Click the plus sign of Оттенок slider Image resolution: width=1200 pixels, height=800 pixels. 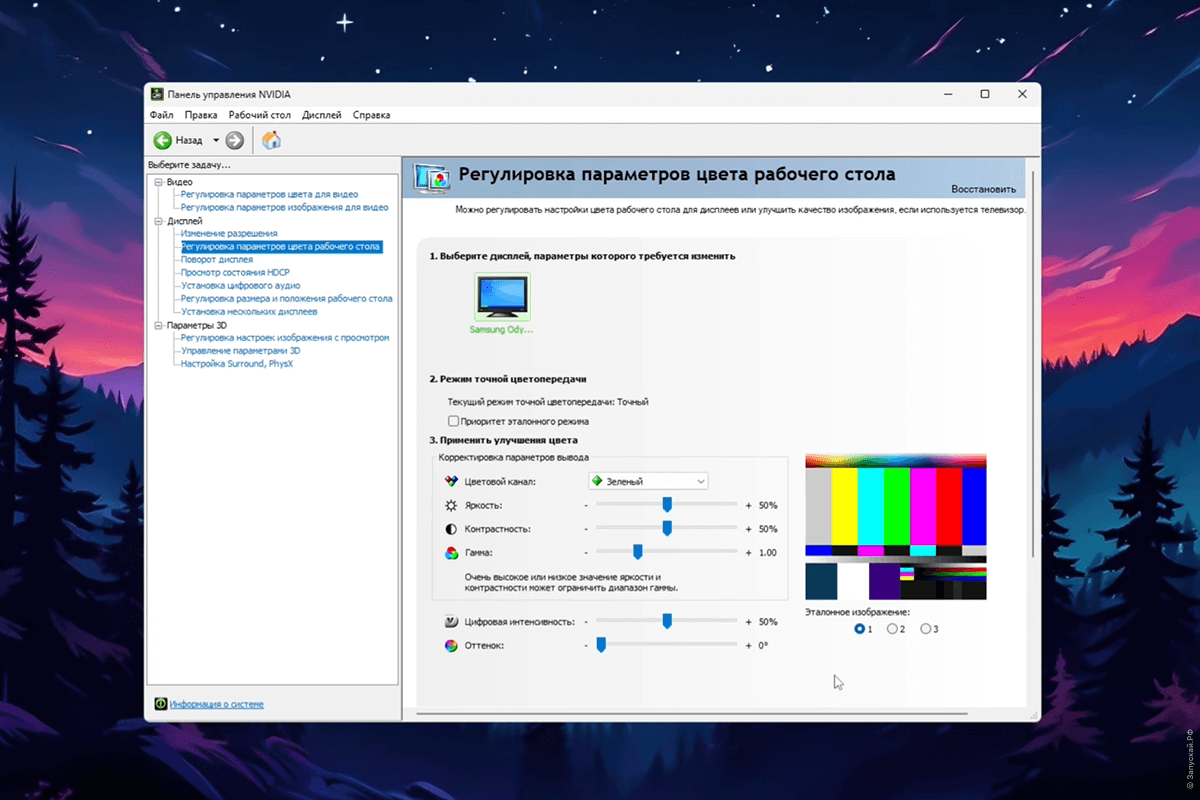coord(748,646)
